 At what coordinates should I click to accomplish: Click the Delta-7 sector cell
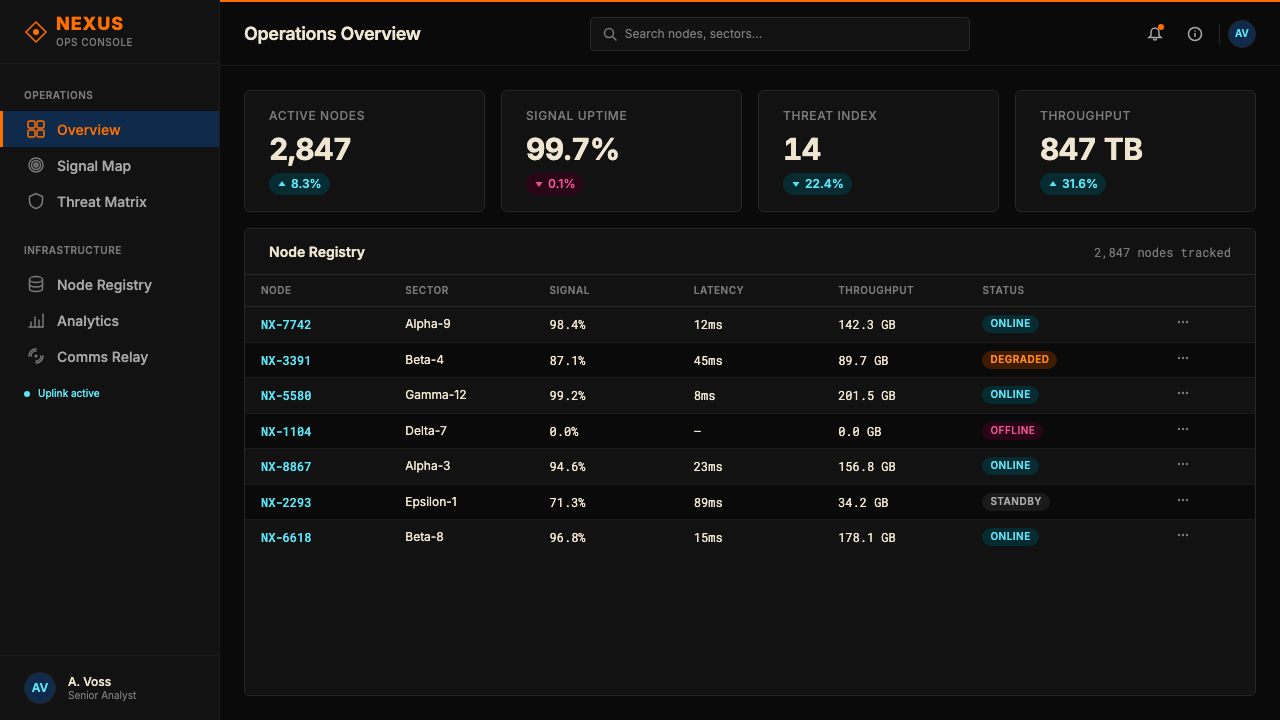coord(426,431)
